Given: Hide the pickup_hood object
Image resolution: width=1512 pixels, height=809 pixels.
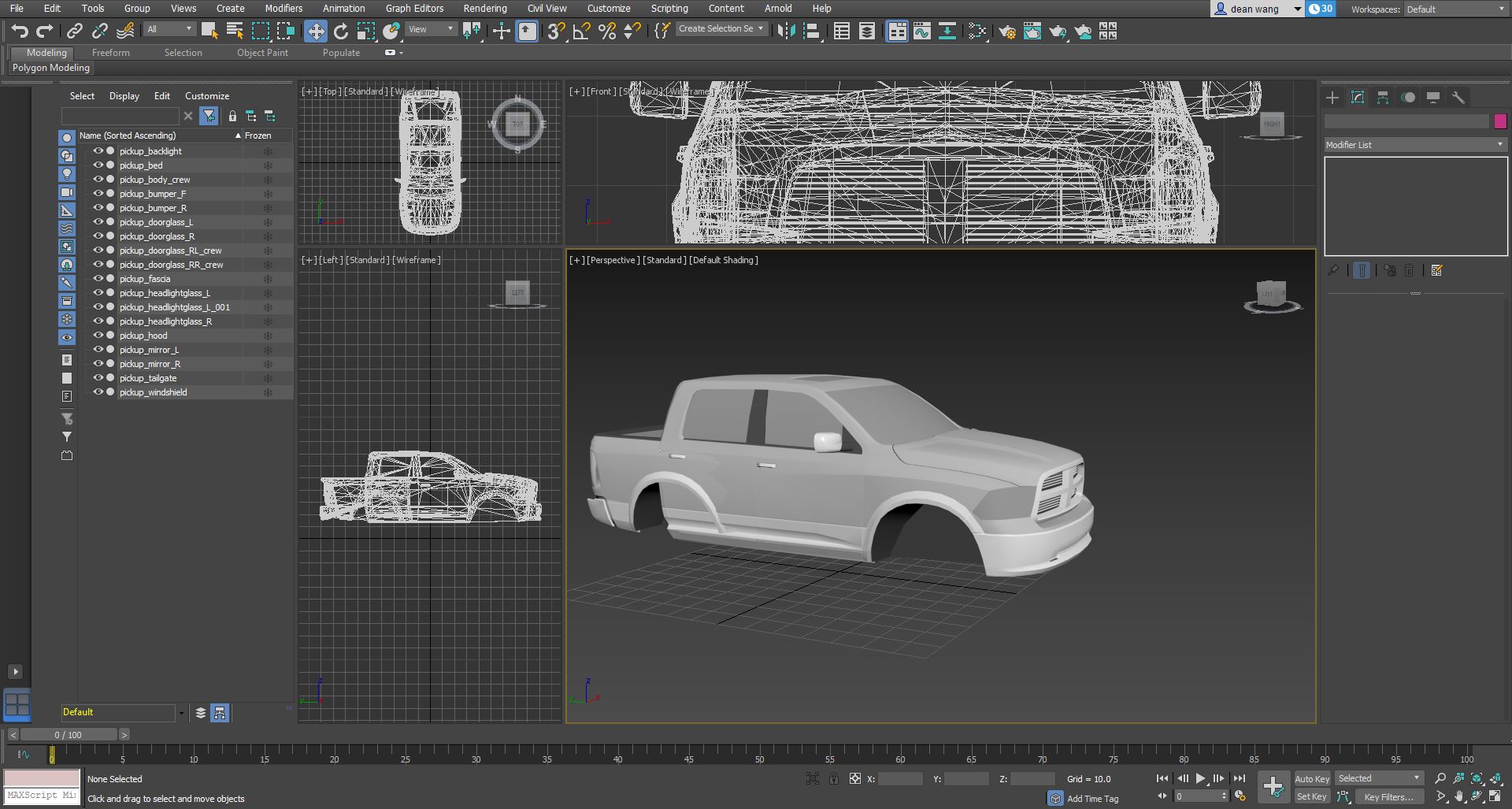Looking at the screenshot, I should point(98,336).
